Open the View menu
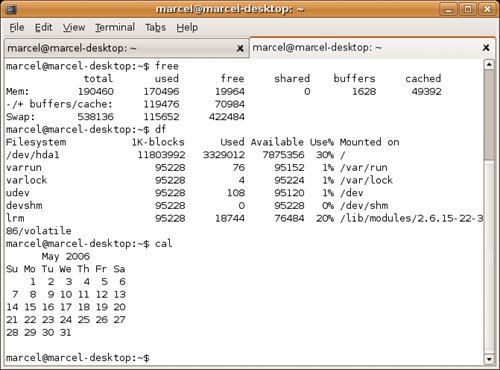This screenshot has width=500, height=370. tap(74, 27)
